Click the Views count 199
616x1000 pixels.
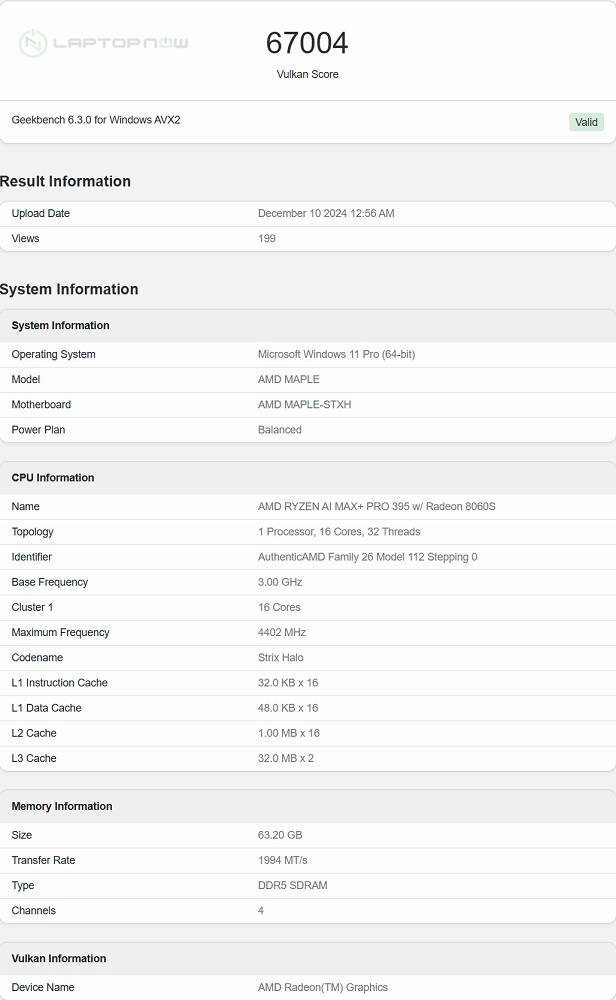[x=267, y=238]
